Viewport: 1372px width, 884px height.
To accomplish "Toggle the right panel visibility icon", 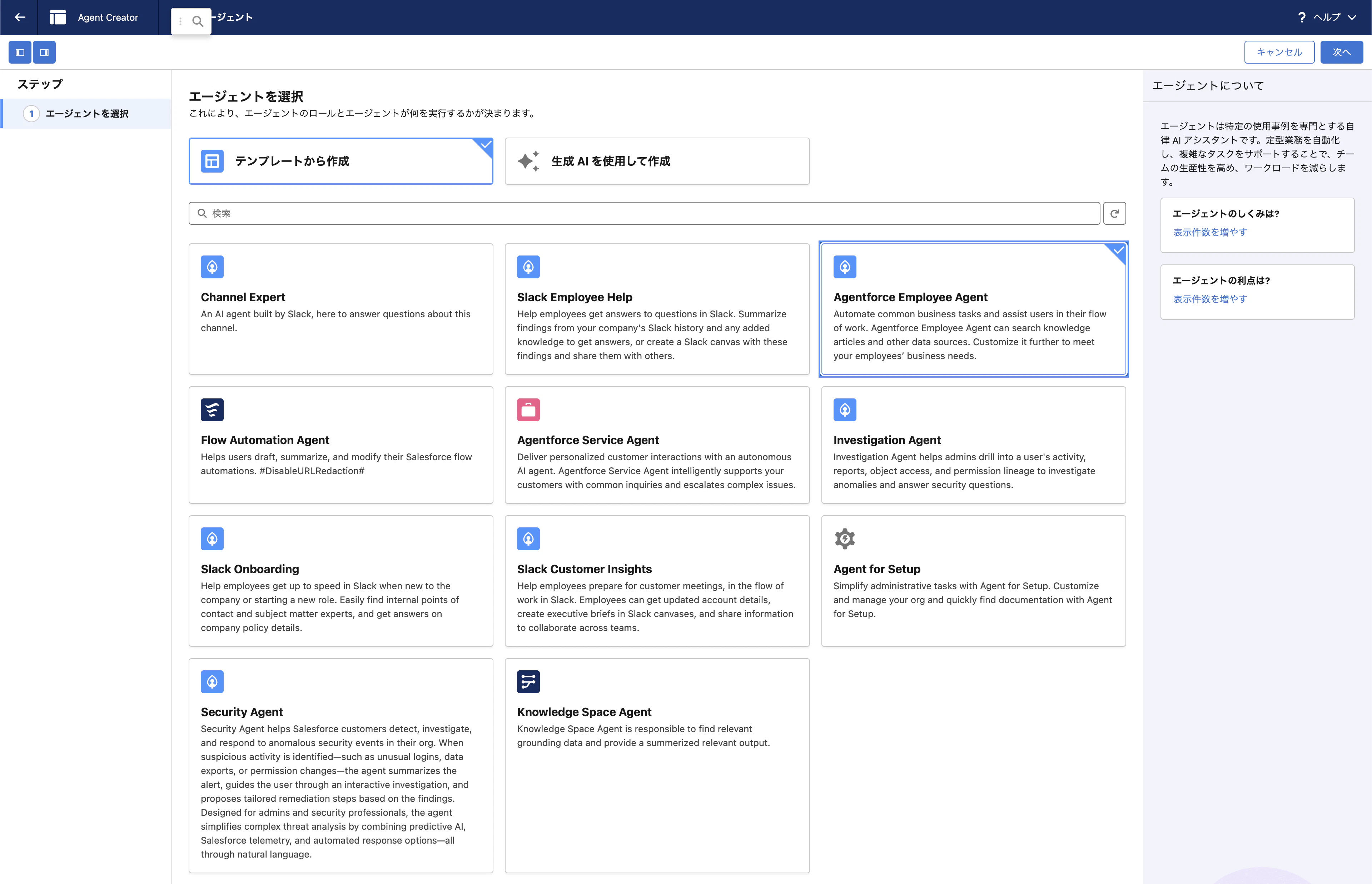I will point(44,52).
